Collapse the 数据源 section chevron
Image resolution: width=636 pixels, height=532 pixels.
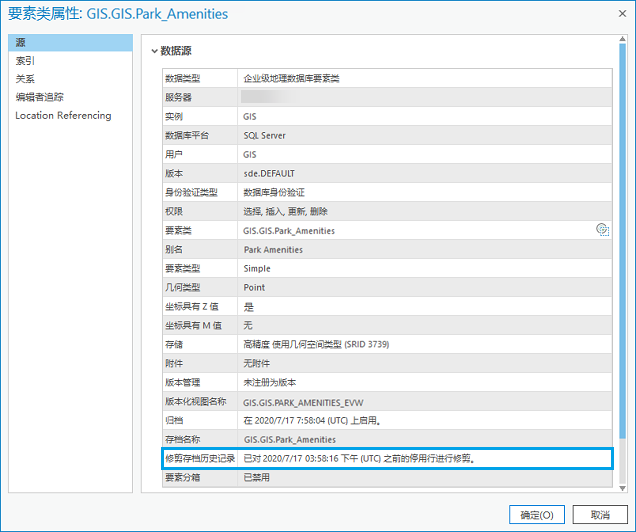coord(154,50)
